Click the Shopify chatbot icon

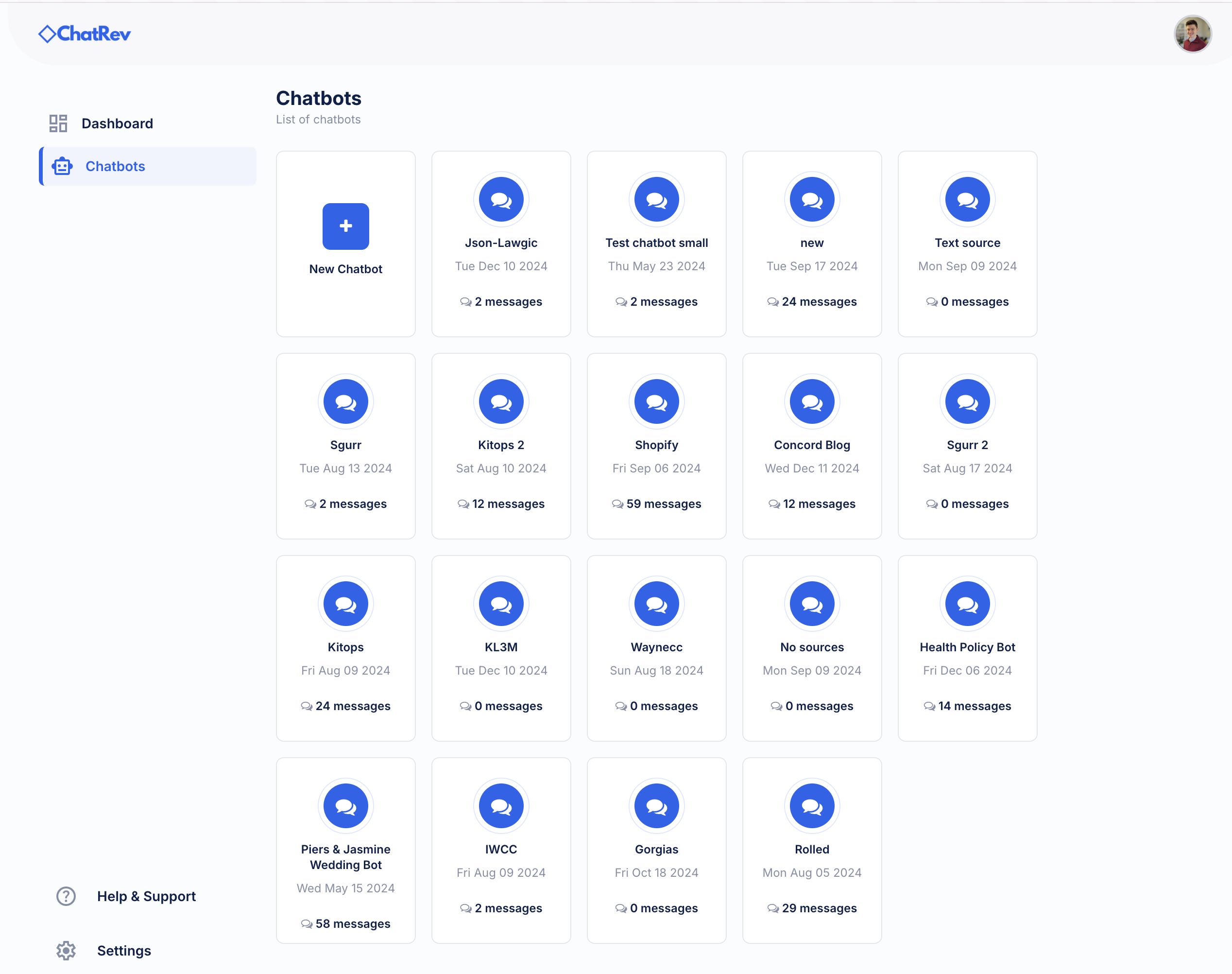(x=656, y=401)
